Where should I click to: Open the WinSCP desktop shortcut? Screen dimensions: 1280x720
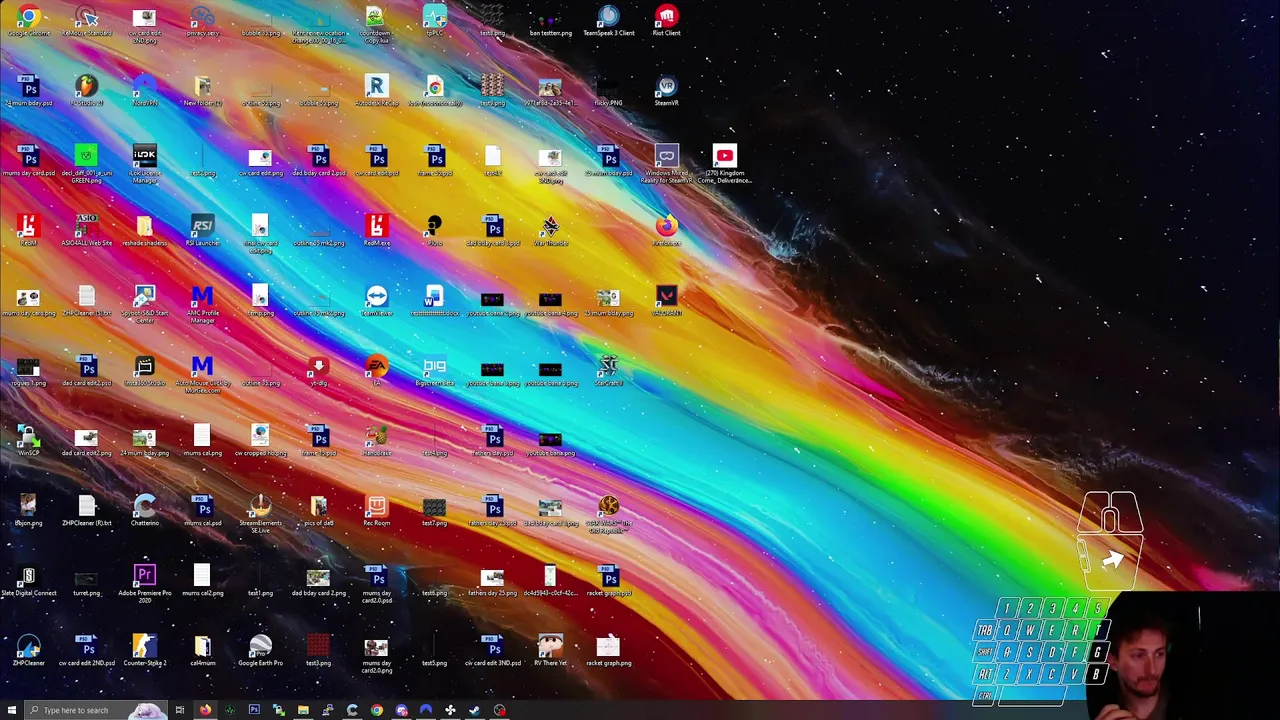tap(28, 437)
